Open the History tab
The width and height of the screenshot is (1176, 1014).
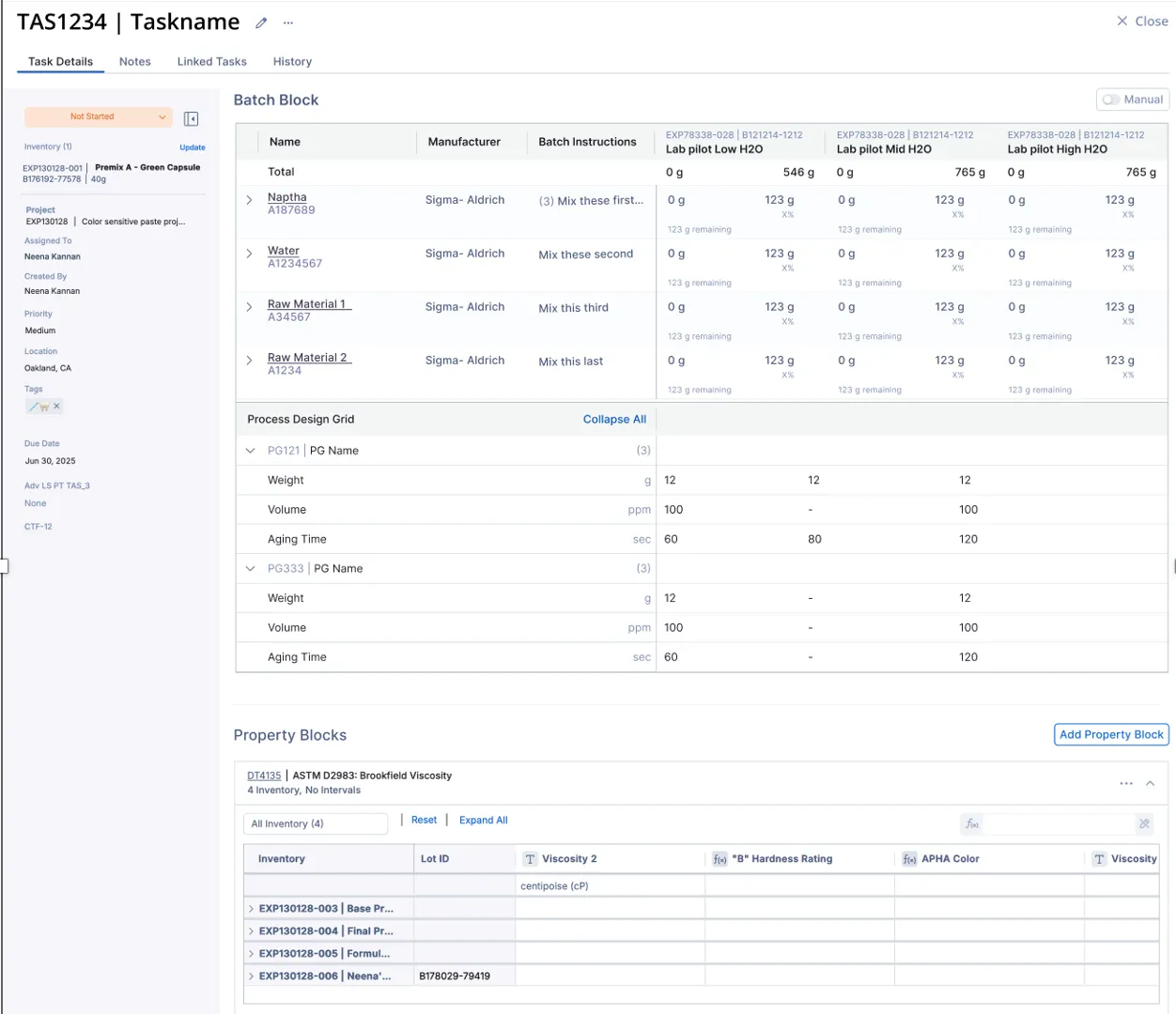point(292,62)
